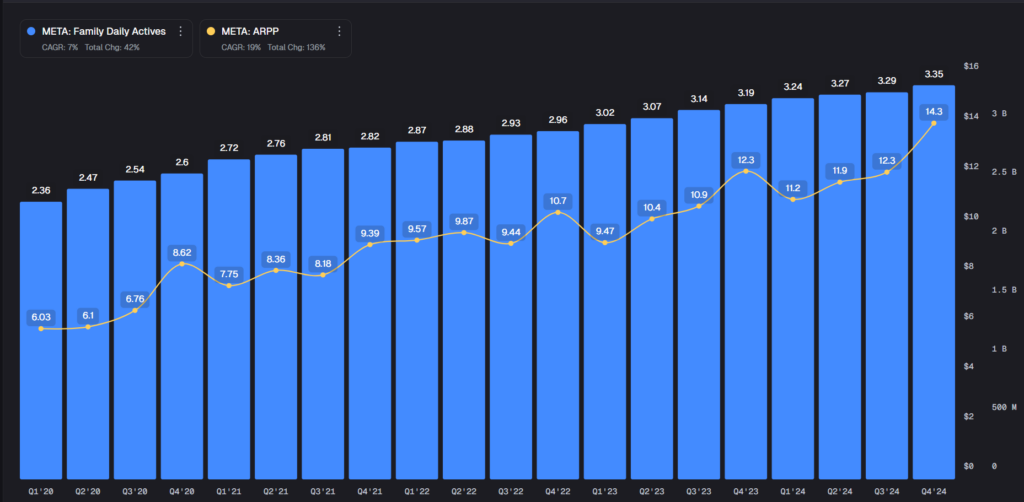The image size is (1024, 502).
Task: Click the Total Chg: 136% text
Action: click(296, 48)
